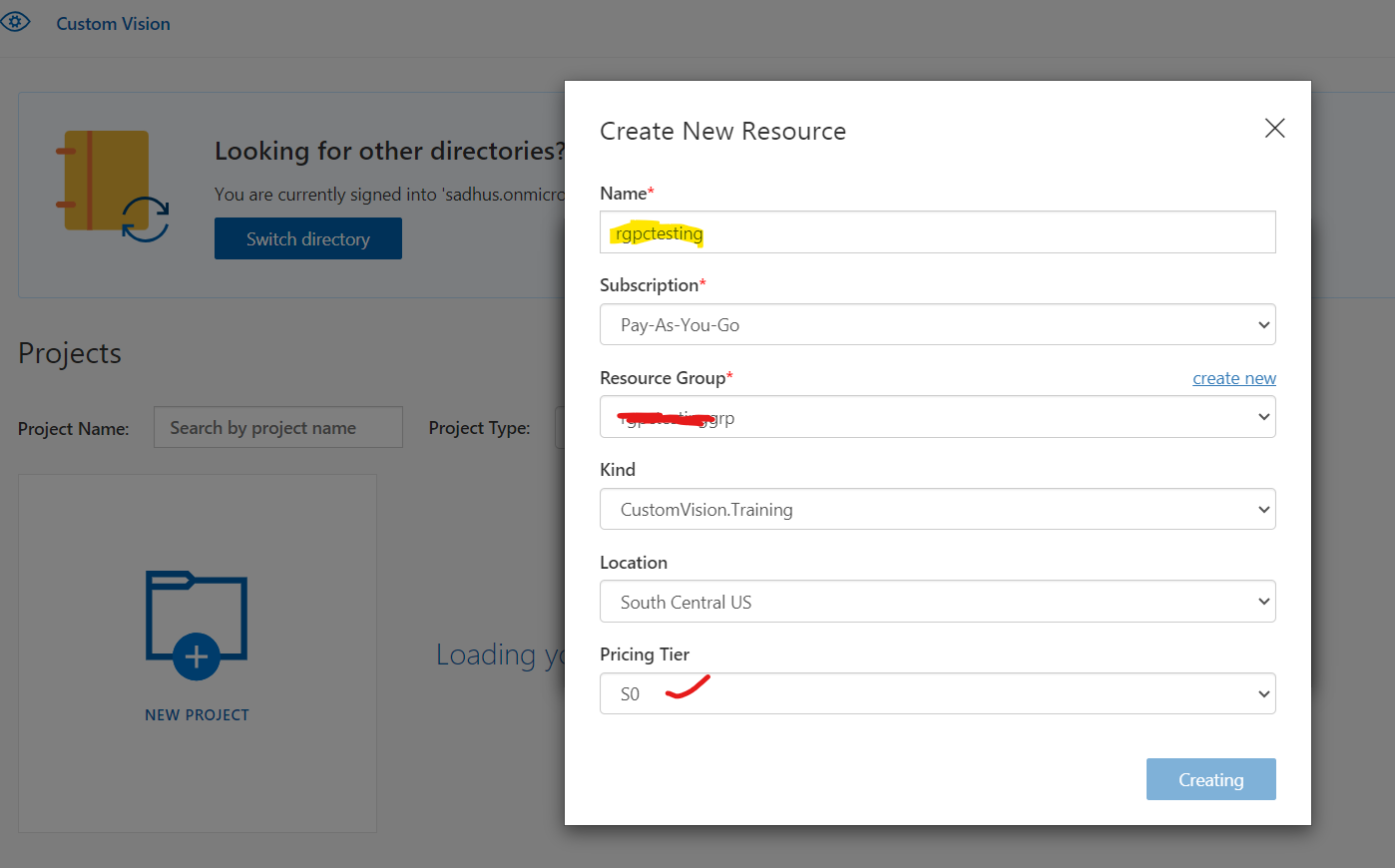Click the Custom Vision title link
The height and width of the screenshot is (868, 1395).
pos(113,24)
